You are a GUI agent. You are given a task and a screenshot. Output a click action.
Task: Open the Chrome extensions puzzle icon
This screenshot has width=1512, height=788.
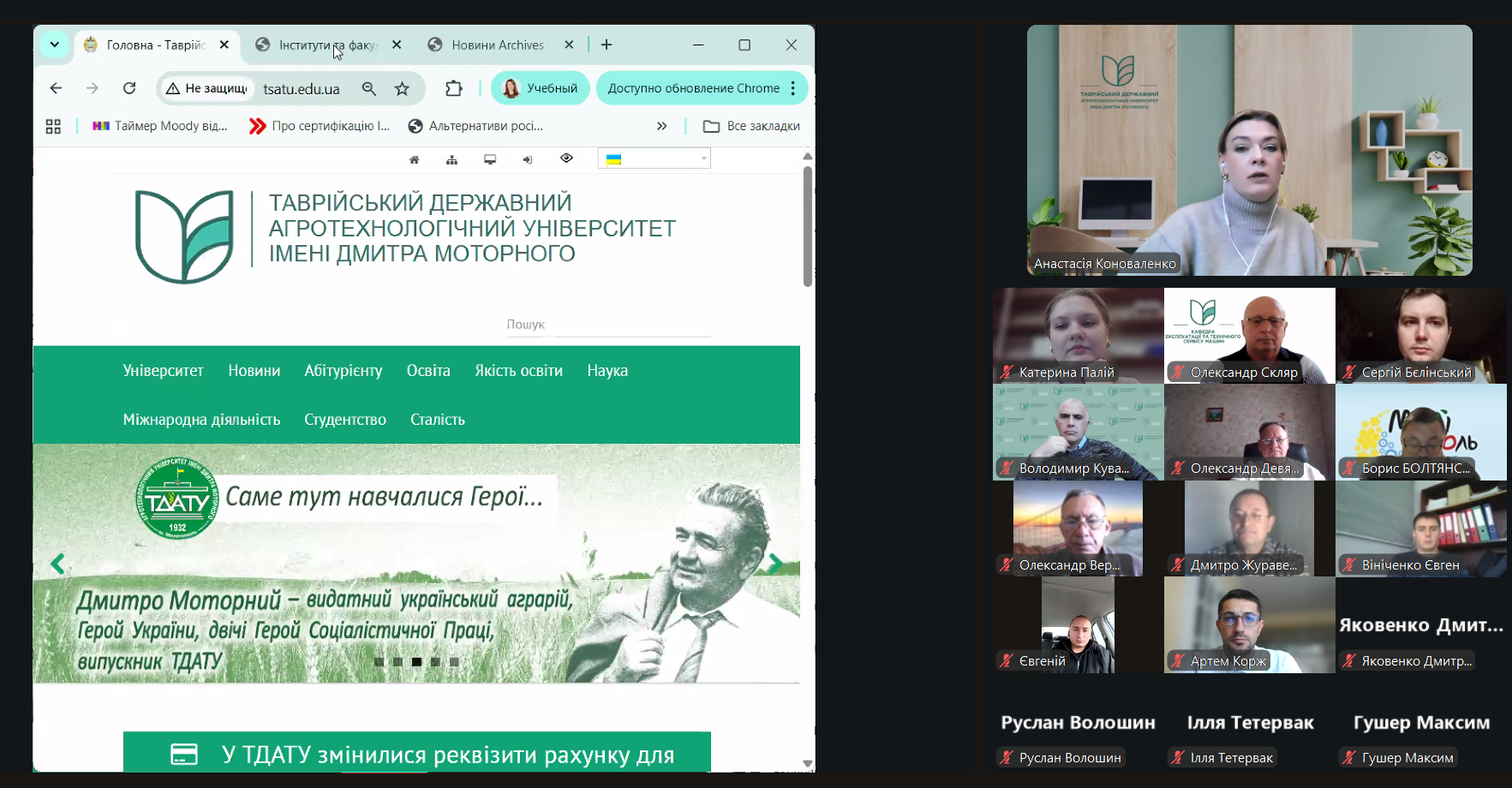pyautogui.click(x=454, y=88)
